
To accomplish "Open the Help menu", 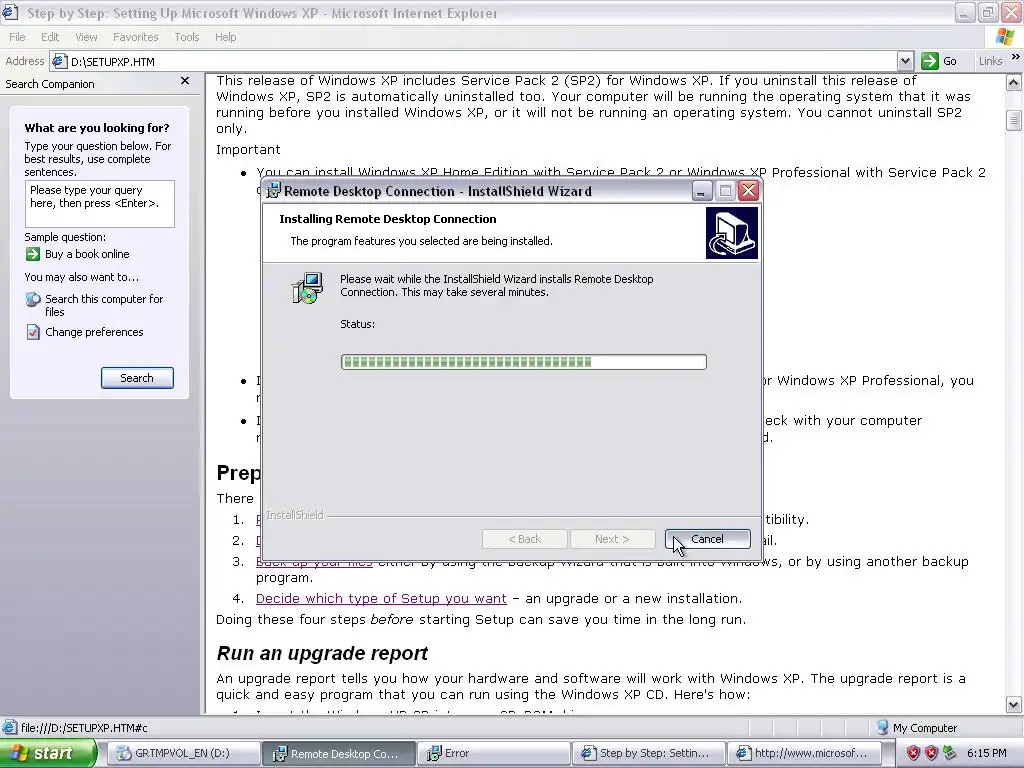I will click(x=225, y=37).
